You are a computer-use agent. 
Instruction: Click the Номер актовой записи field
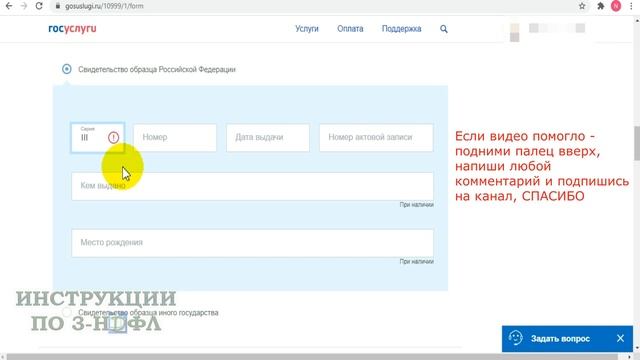376,138
